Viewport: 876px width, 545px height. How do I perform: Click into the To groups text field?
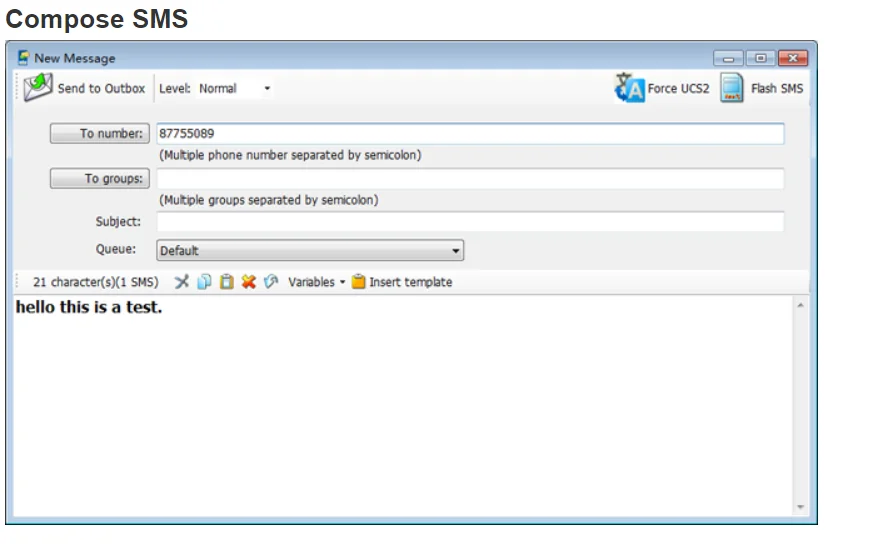point(470,178)
